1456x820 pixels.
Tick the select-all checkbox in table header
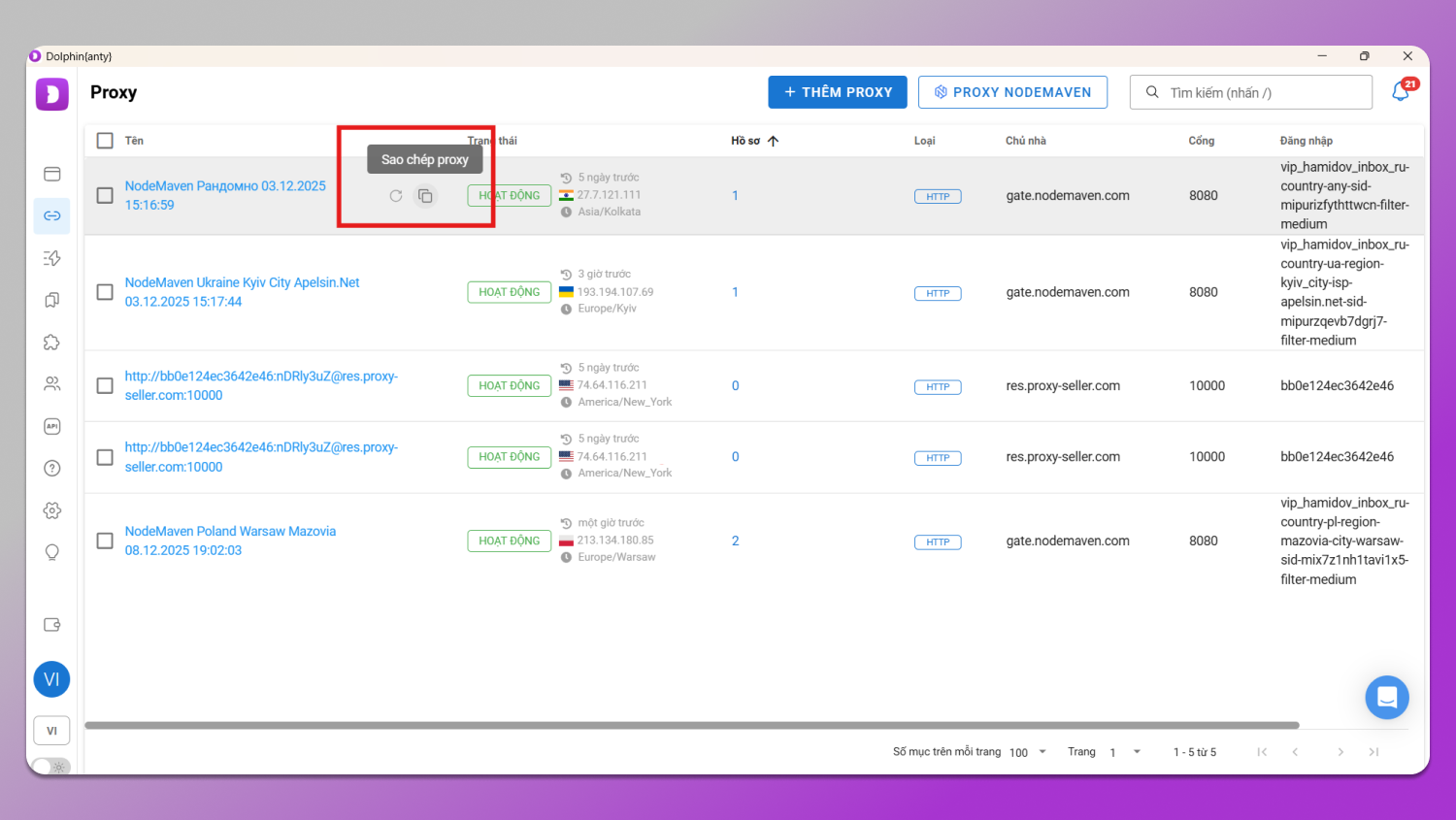click(105, 141)
